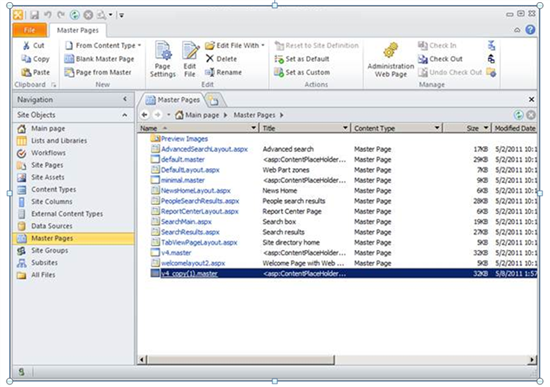Open the Size column filter dropdown
Viewport: 550px width, 387px height.
[x=486, y=128]
